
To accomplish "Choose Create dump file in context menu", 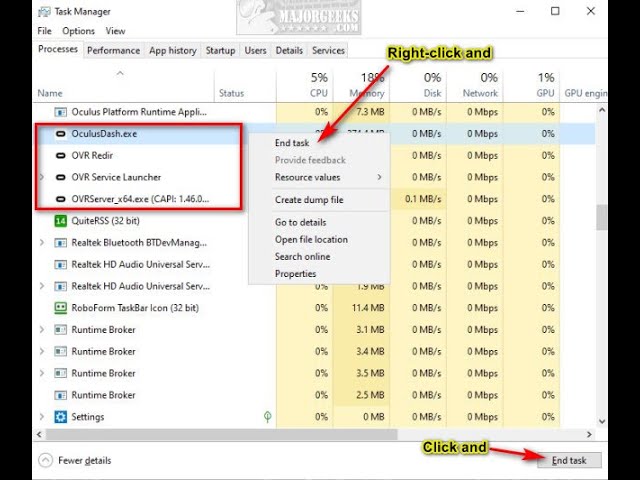I will pos(309,200).
